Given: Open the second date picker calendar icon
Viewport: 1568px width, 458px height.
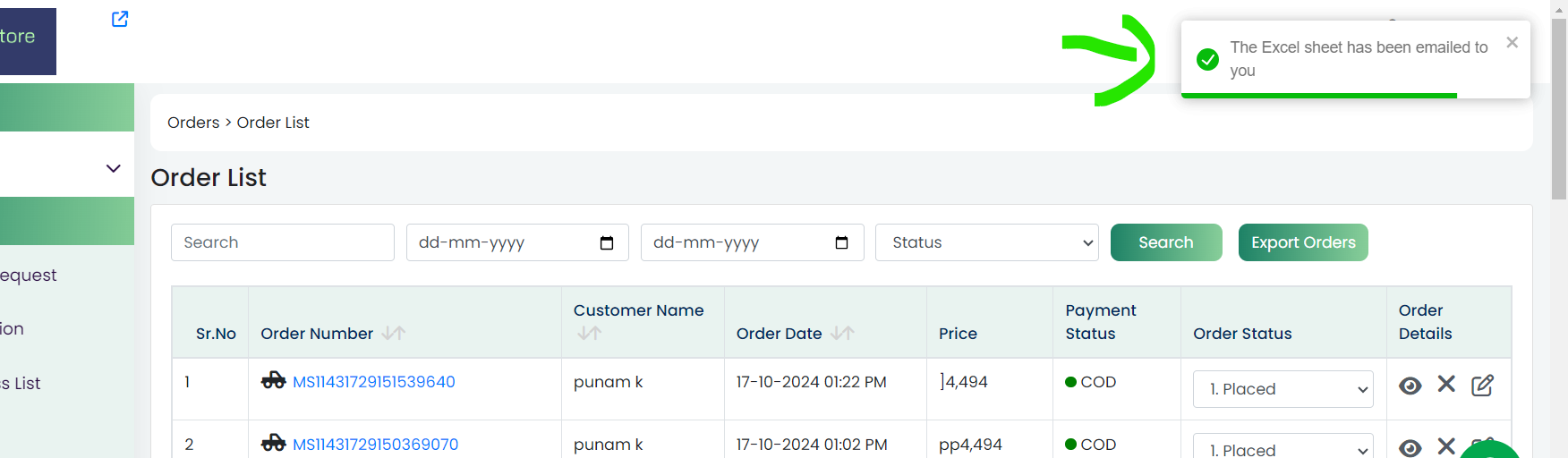Looking at the screenshot, I should [x=841, y=242].
